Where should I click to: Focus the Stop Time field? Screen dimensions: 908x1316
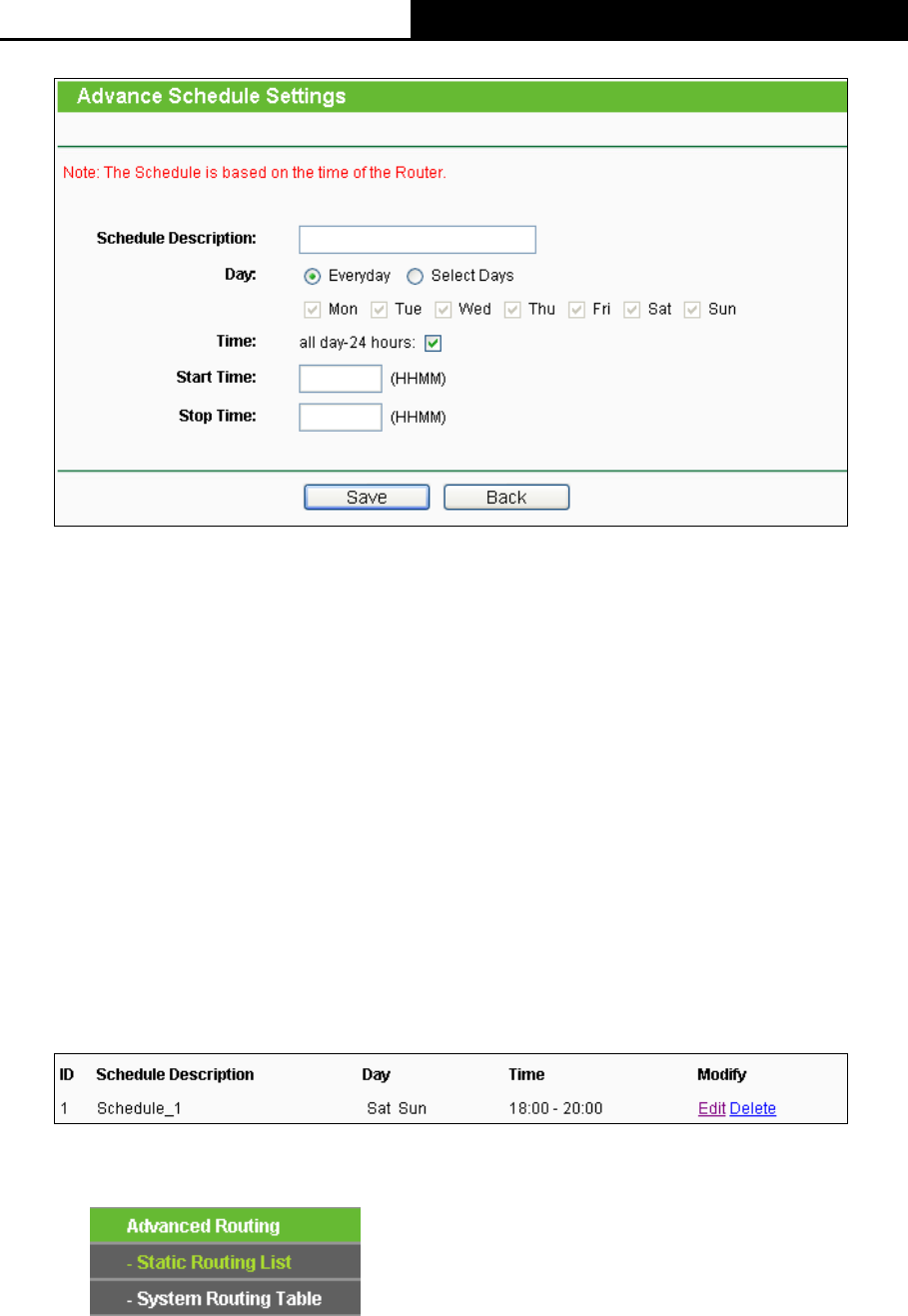point(341,417)
